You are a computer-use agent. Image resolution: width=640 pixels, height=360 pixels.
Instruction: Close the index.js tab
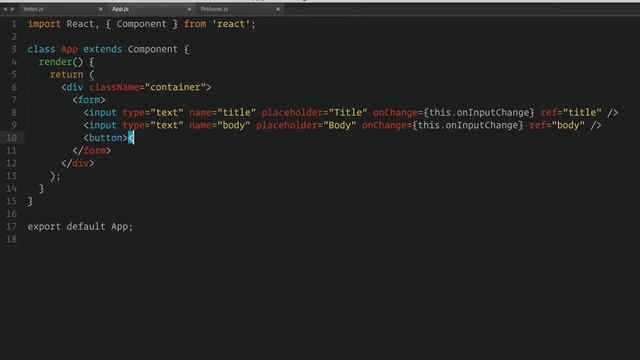100,9
